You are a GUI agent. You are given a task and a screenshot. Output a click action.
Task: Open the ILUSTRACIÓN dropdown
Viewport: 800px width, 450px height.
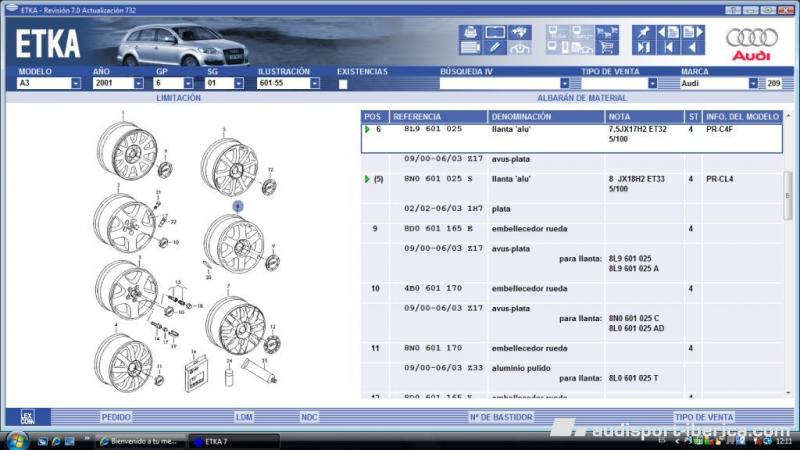pos(314,83)
